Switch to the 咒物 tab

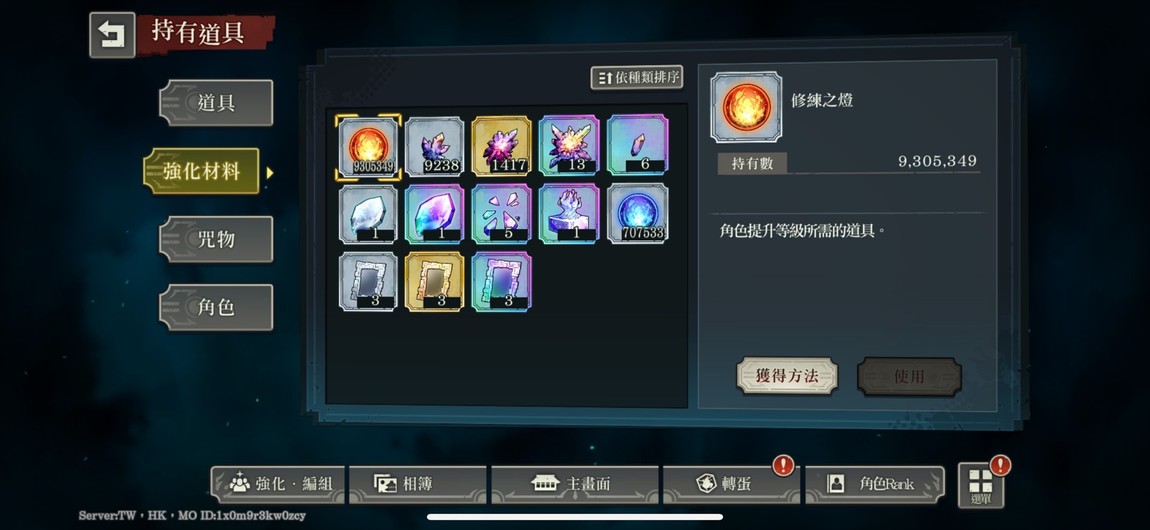(216, 239)
